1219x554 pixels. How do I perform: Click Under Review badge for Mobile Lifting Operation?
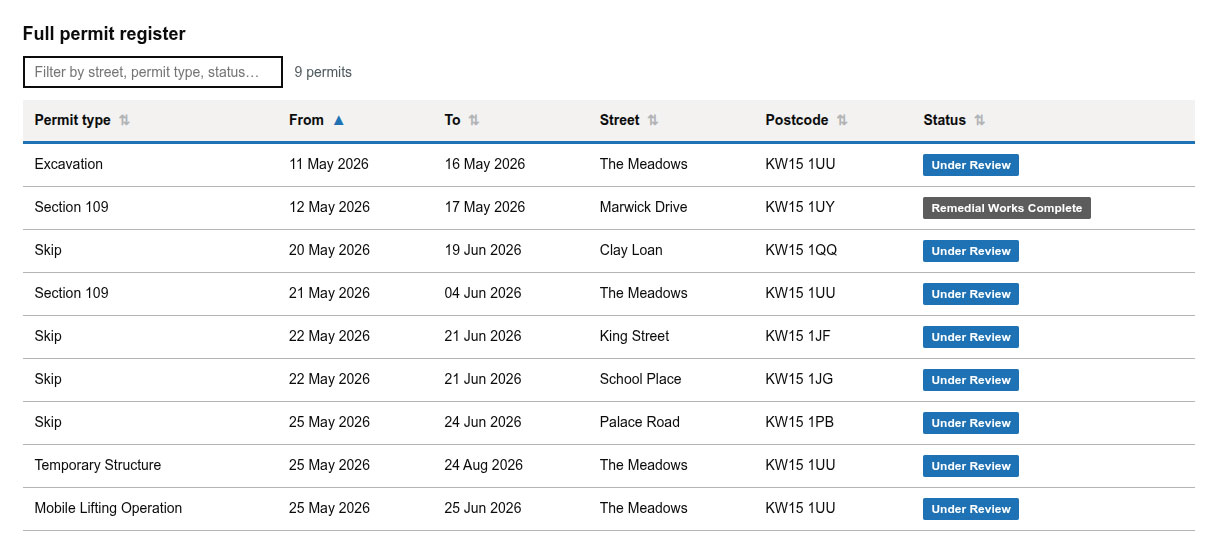pyautogui.click(x=971, y=509)
